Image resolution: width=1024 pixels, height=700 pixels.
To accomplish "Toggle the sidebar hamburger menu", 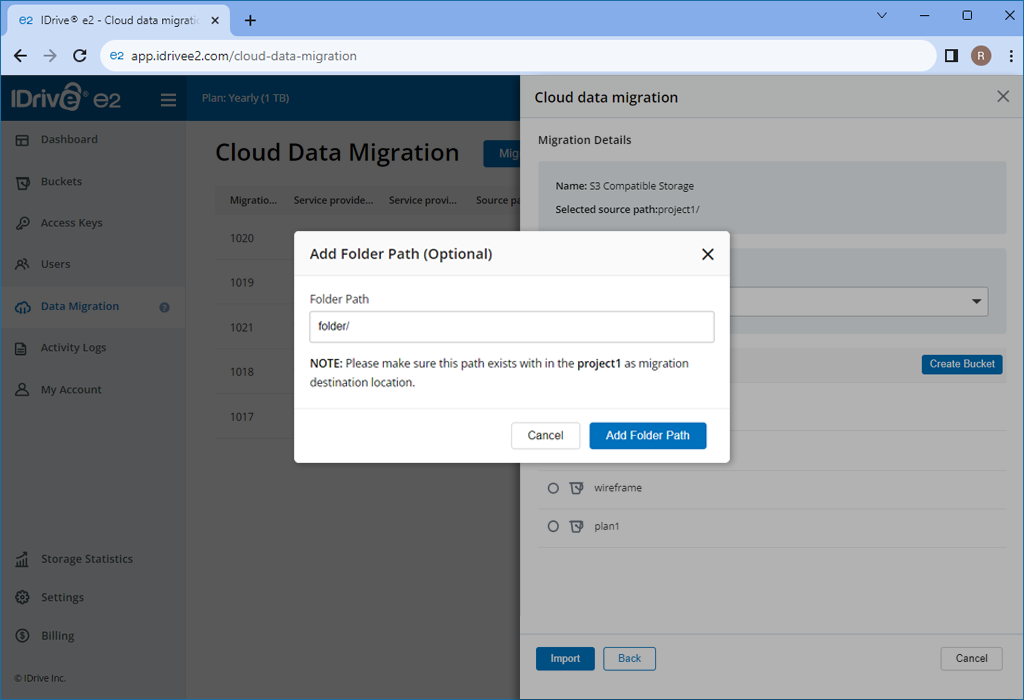I will click(x=168, y=99).
